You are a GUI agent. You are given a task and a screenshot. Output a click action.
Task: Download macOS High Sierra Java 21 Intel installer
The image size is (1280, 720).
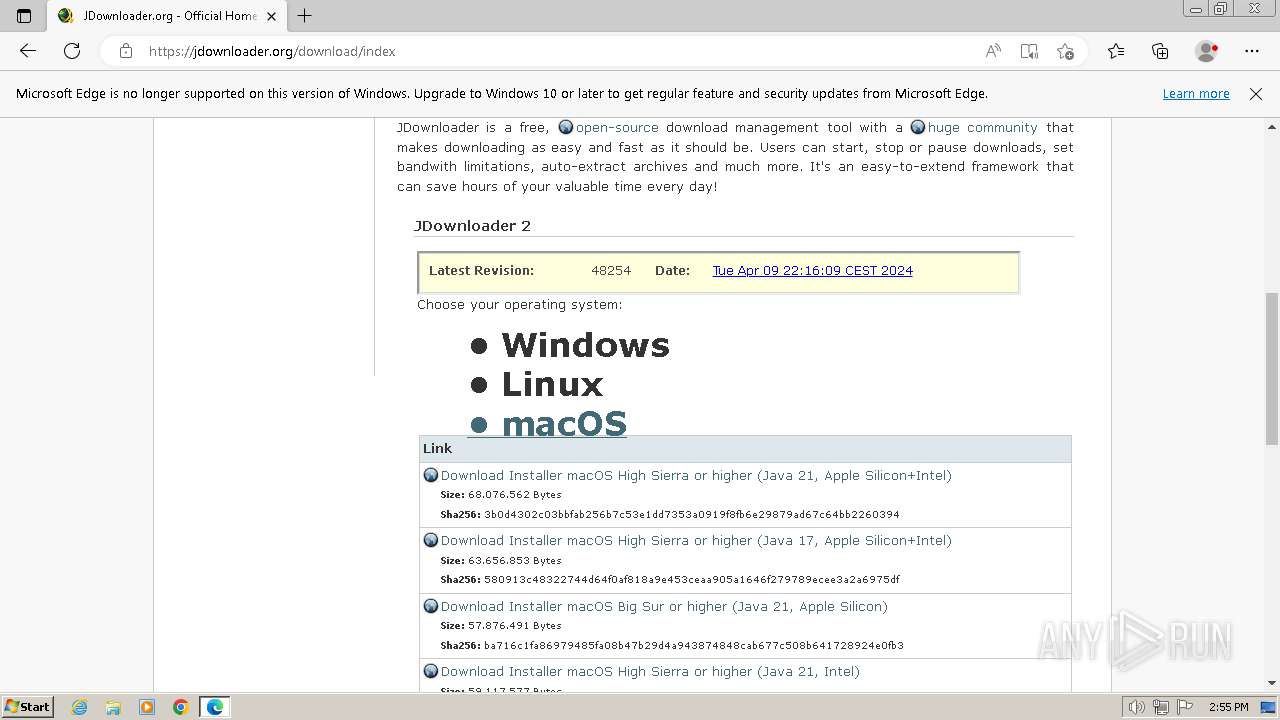pyautogui.click(x=650, y=672)
